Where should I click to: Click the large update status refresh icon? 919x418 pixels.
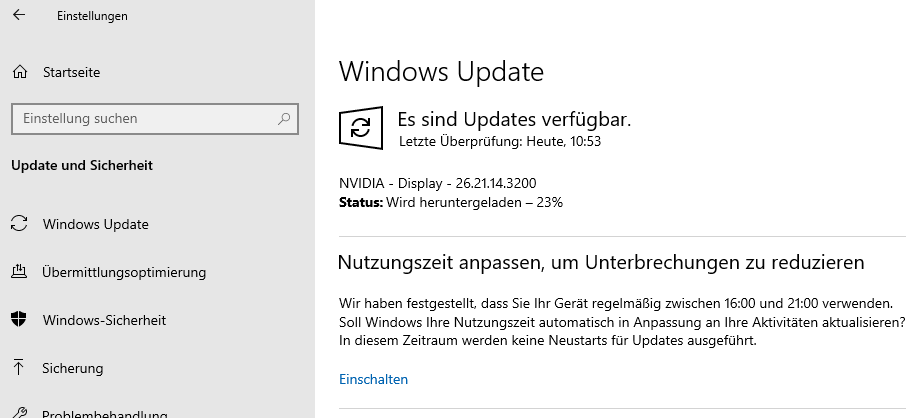[x=361, y=128]
